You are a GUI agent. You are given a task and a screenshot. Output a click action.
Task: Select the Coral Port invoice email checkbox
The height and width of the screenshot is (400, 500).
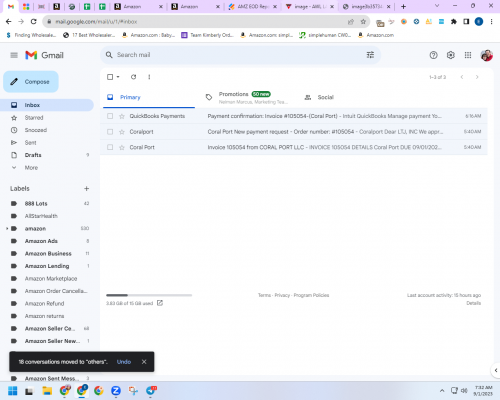pos(110,147)
